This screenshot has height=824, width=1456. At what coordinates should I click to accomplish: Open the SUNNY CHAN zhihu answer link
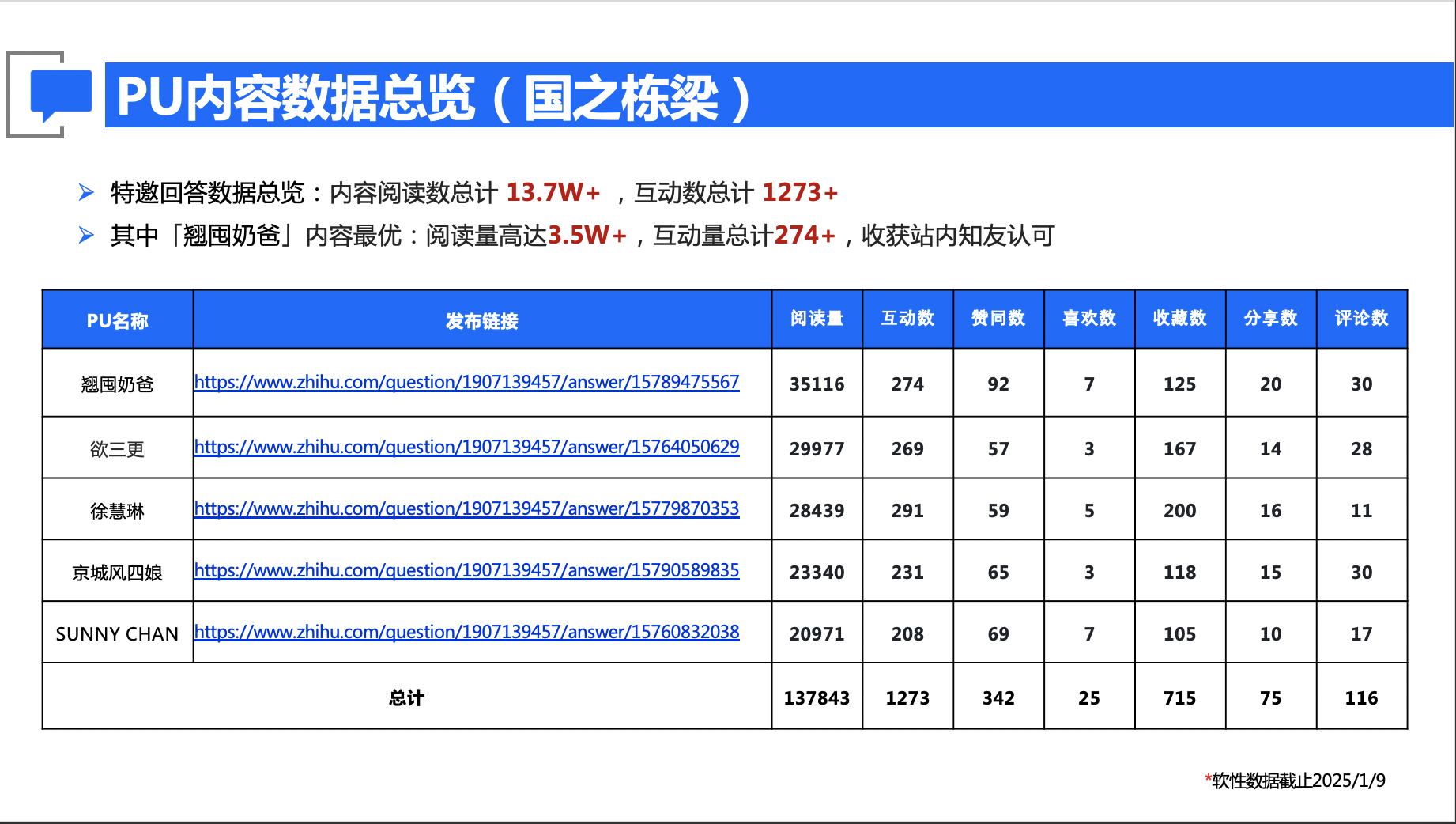466,632
